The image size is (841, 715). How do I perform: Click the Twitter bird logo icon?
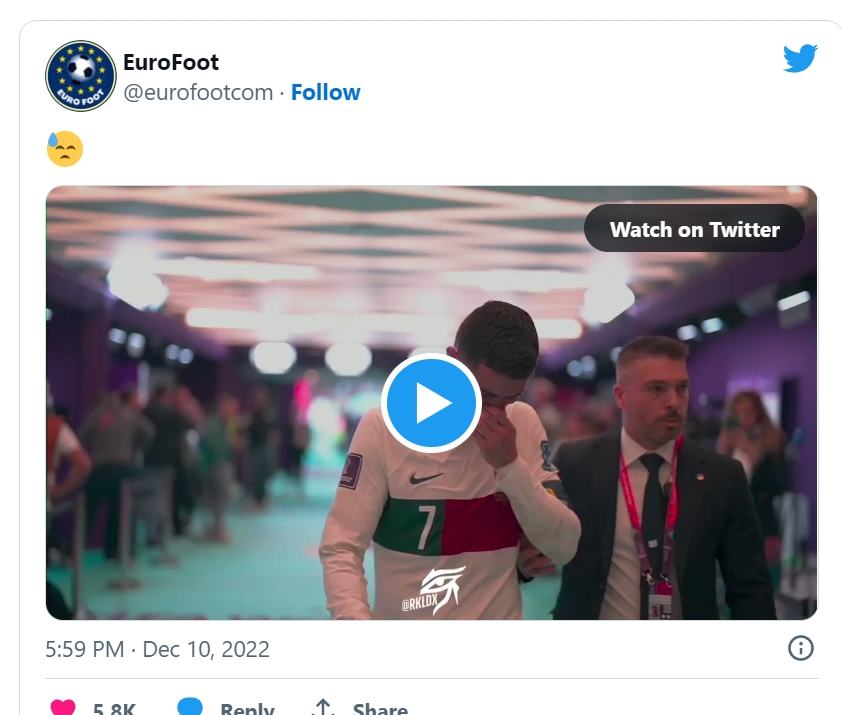pyautogui.click(x=800, y=59)
